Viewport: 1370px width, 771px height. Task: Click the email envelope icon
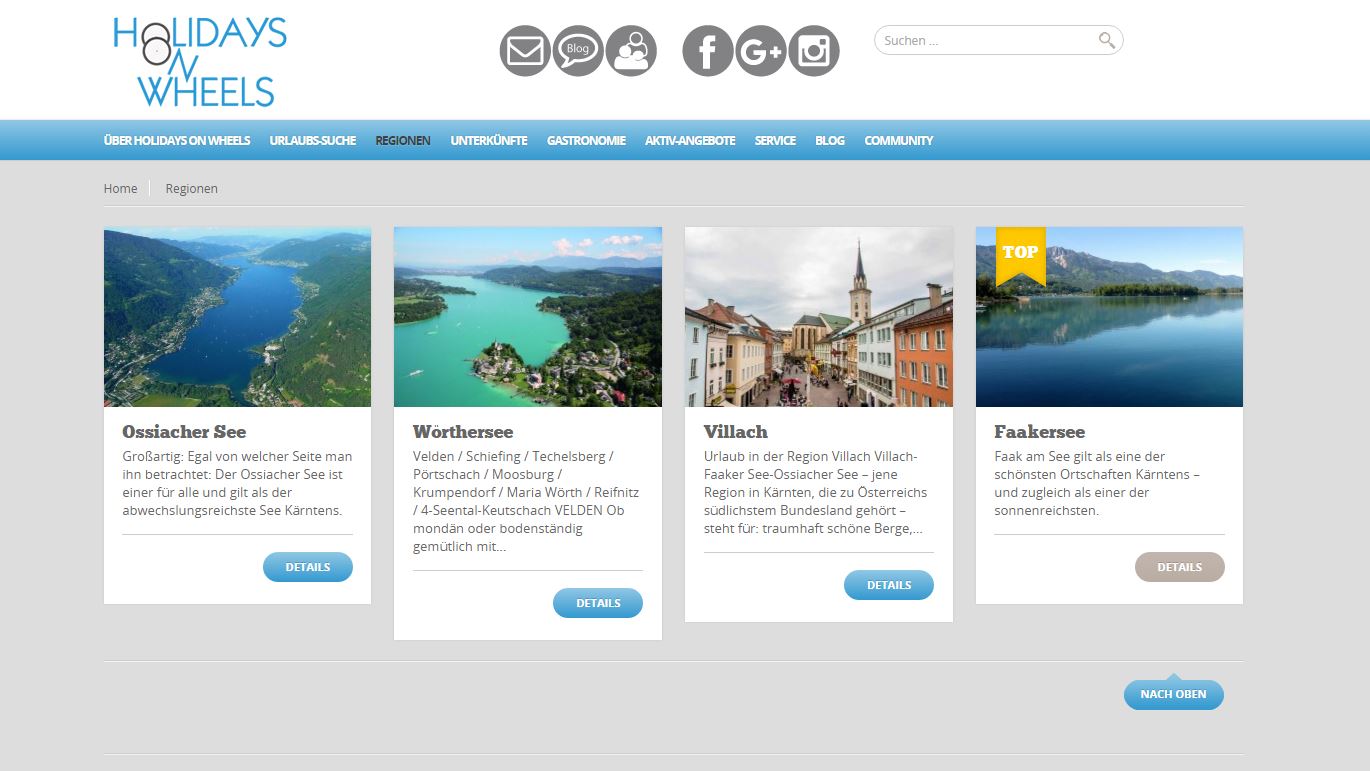click(x=525, y=51)
